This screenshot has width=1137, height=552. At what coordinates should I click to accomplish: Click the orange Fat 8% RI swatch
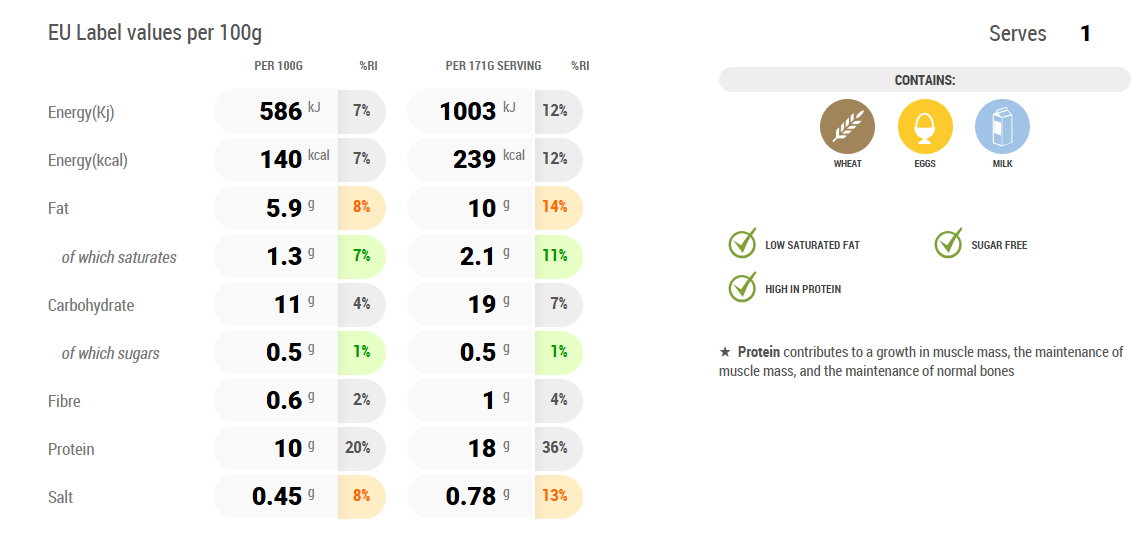click(361, 208)
